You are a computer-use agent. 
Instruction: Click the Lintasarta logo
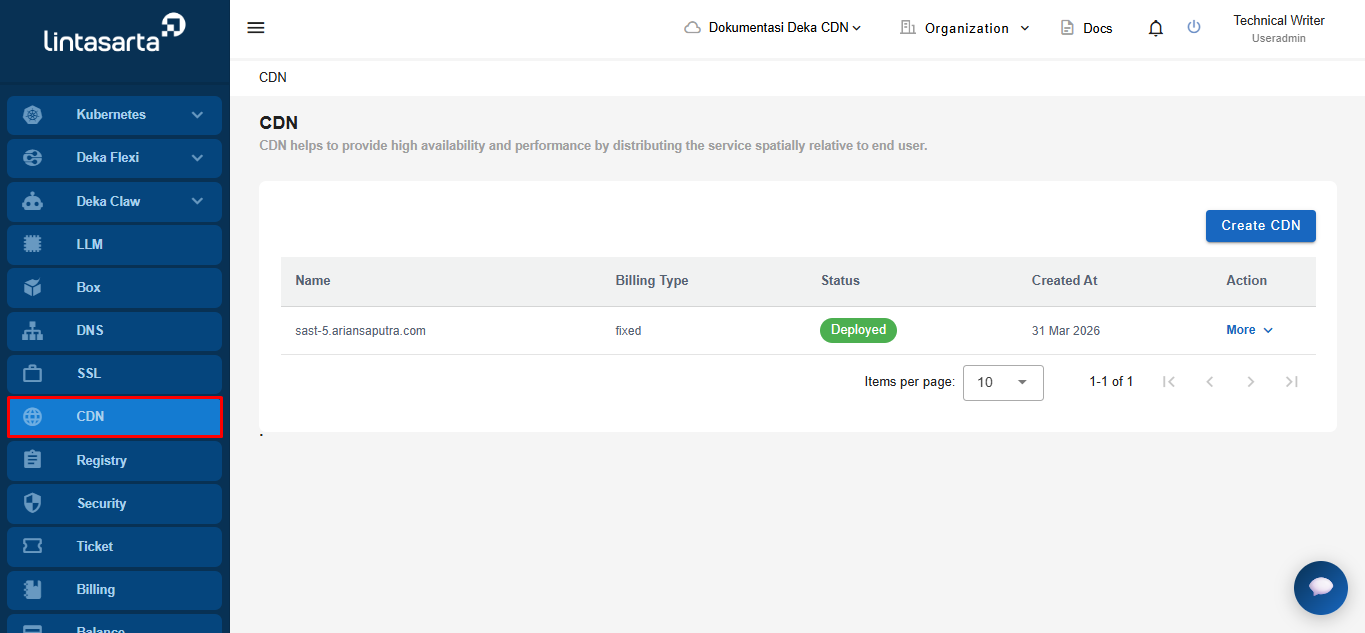click(115, 35)
